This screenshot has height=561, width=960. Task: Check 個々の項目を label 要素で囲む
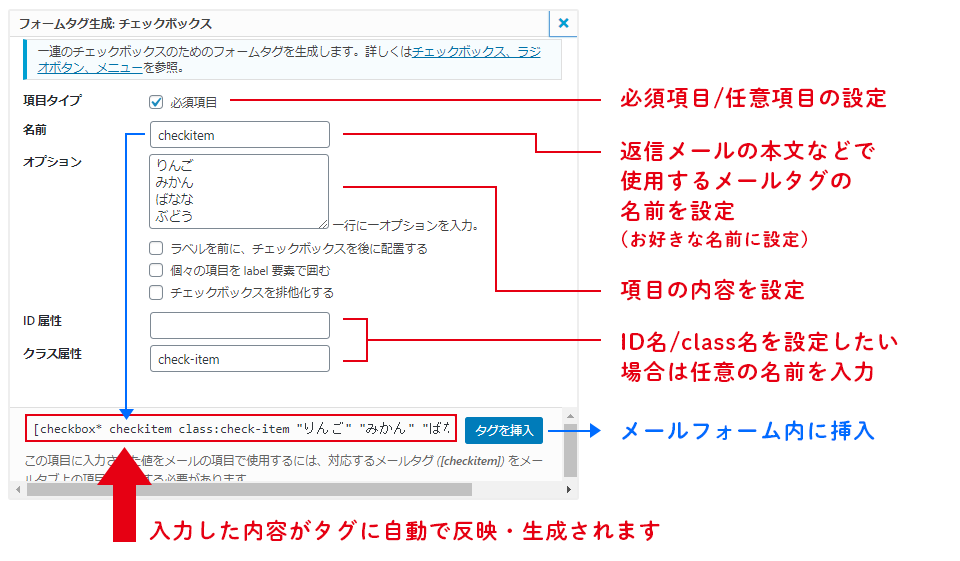pyautogui.click(x=156, y=270)
